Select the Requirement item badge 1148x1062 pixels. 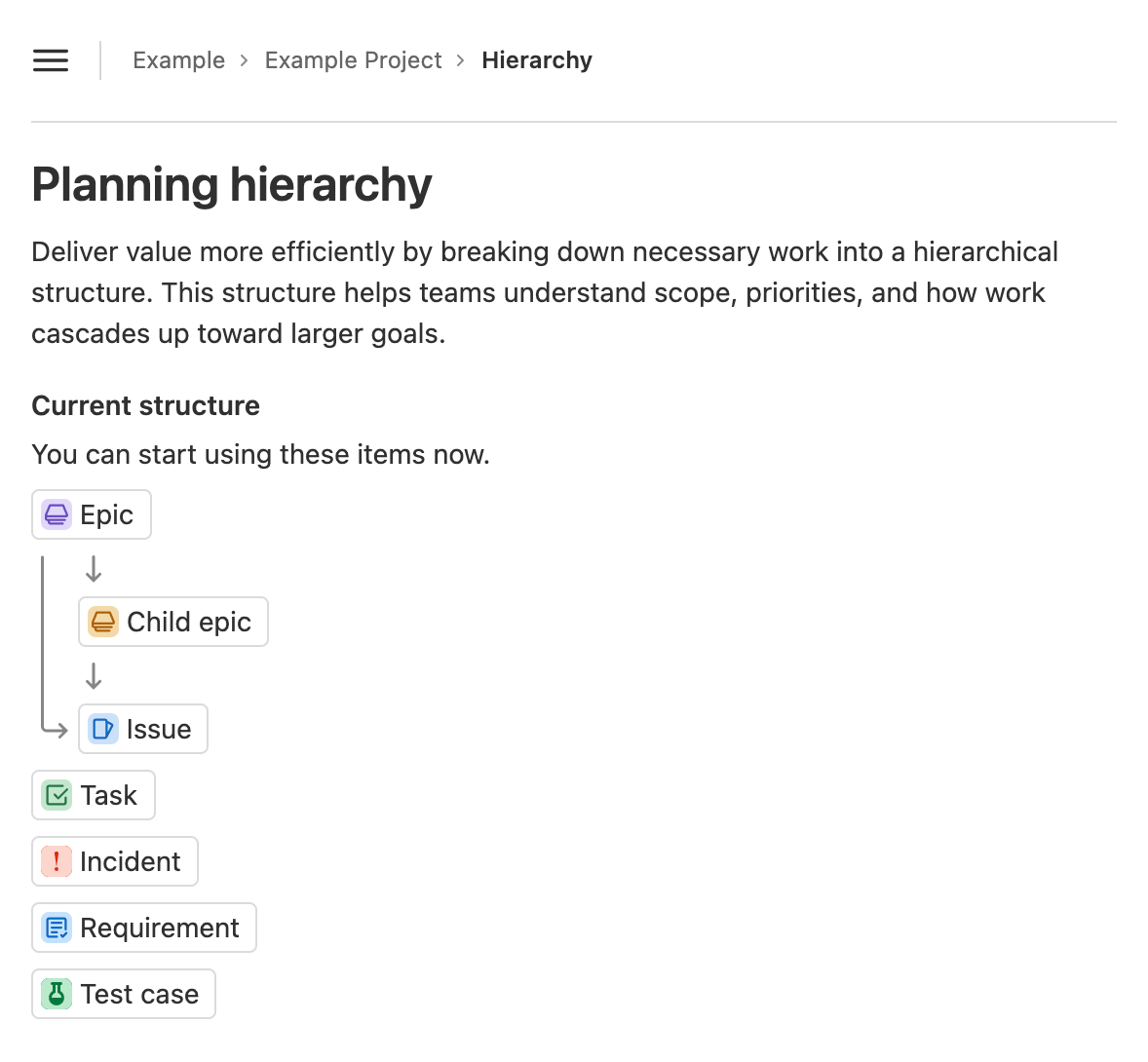click(x=143, y=928)
